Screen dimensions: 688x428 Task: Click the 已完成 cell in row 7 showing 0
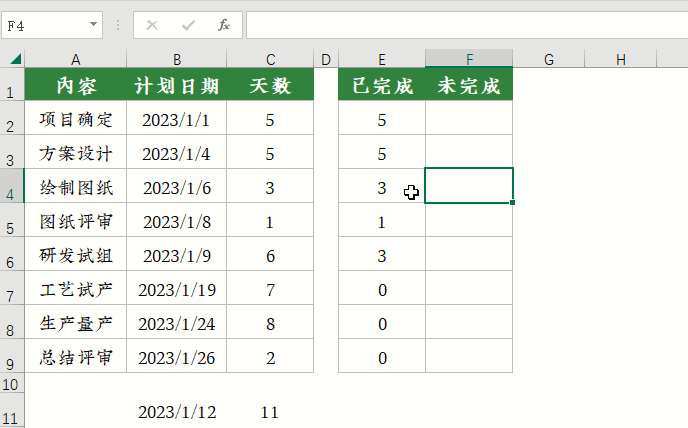pos(382,288)
